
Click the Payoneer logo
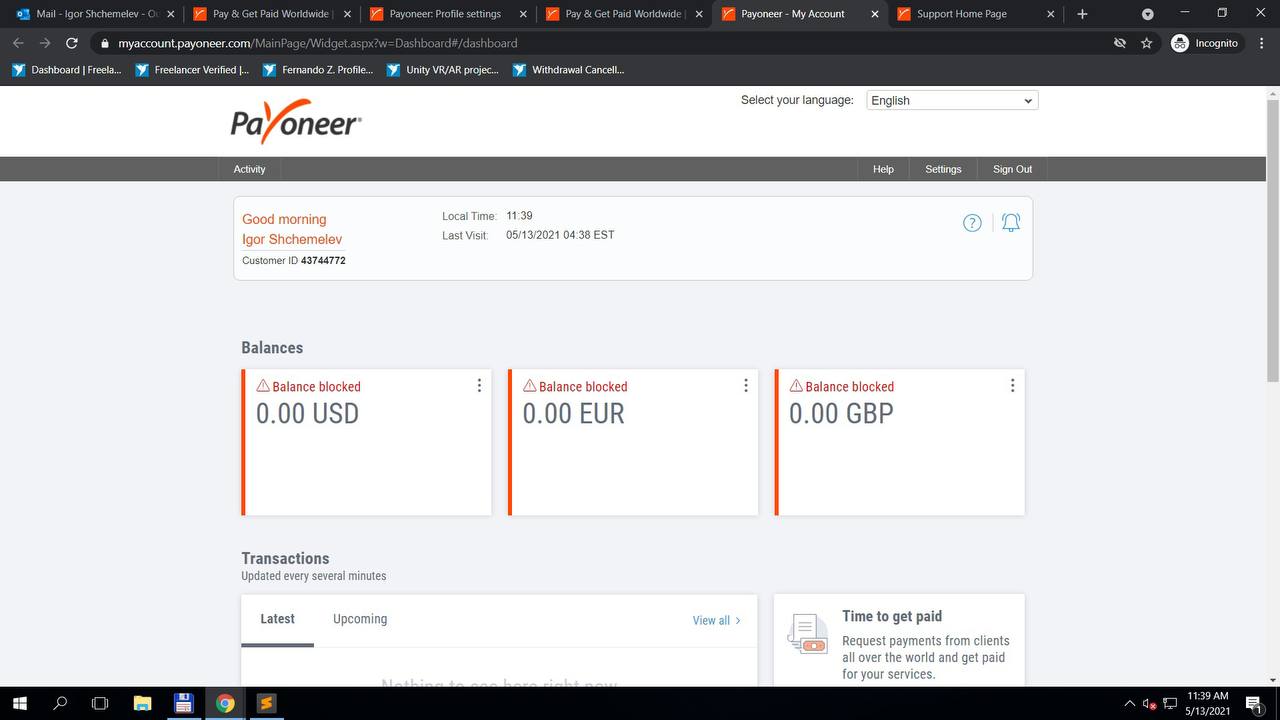296,122
